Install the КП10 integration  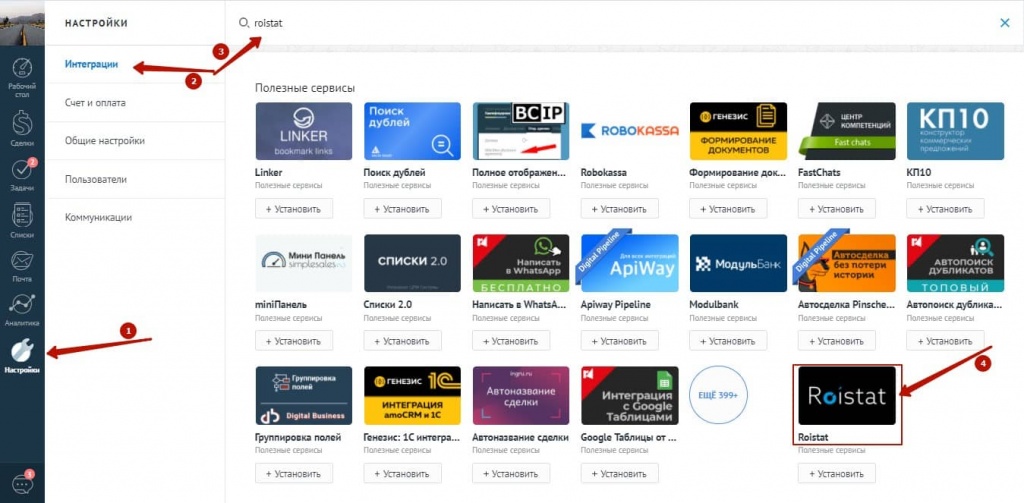pos(946,209)
